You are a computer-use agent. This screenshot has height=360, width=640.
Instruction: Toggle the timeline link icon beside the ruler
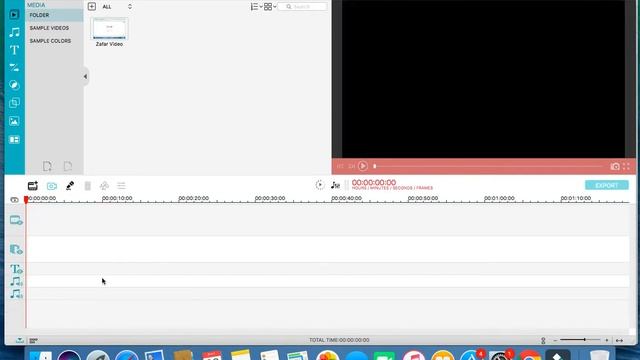14,200
